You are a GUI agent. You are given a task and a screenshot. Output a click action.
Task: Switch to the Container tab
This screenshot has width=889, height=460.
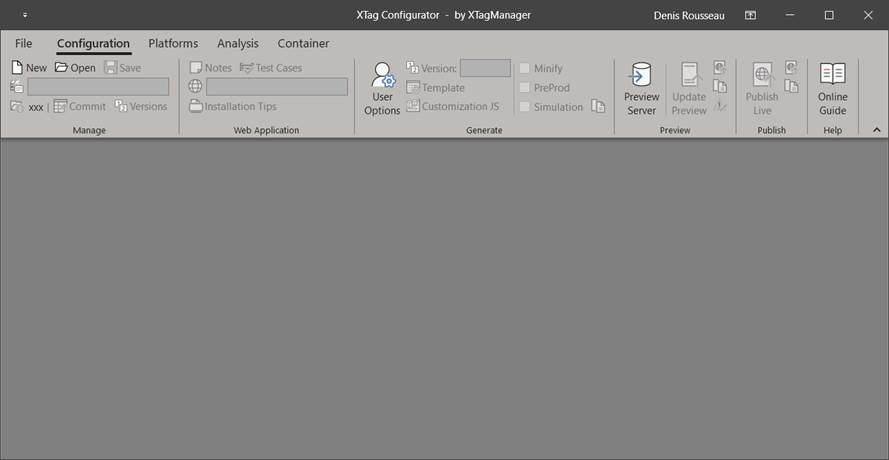point(303,43)
